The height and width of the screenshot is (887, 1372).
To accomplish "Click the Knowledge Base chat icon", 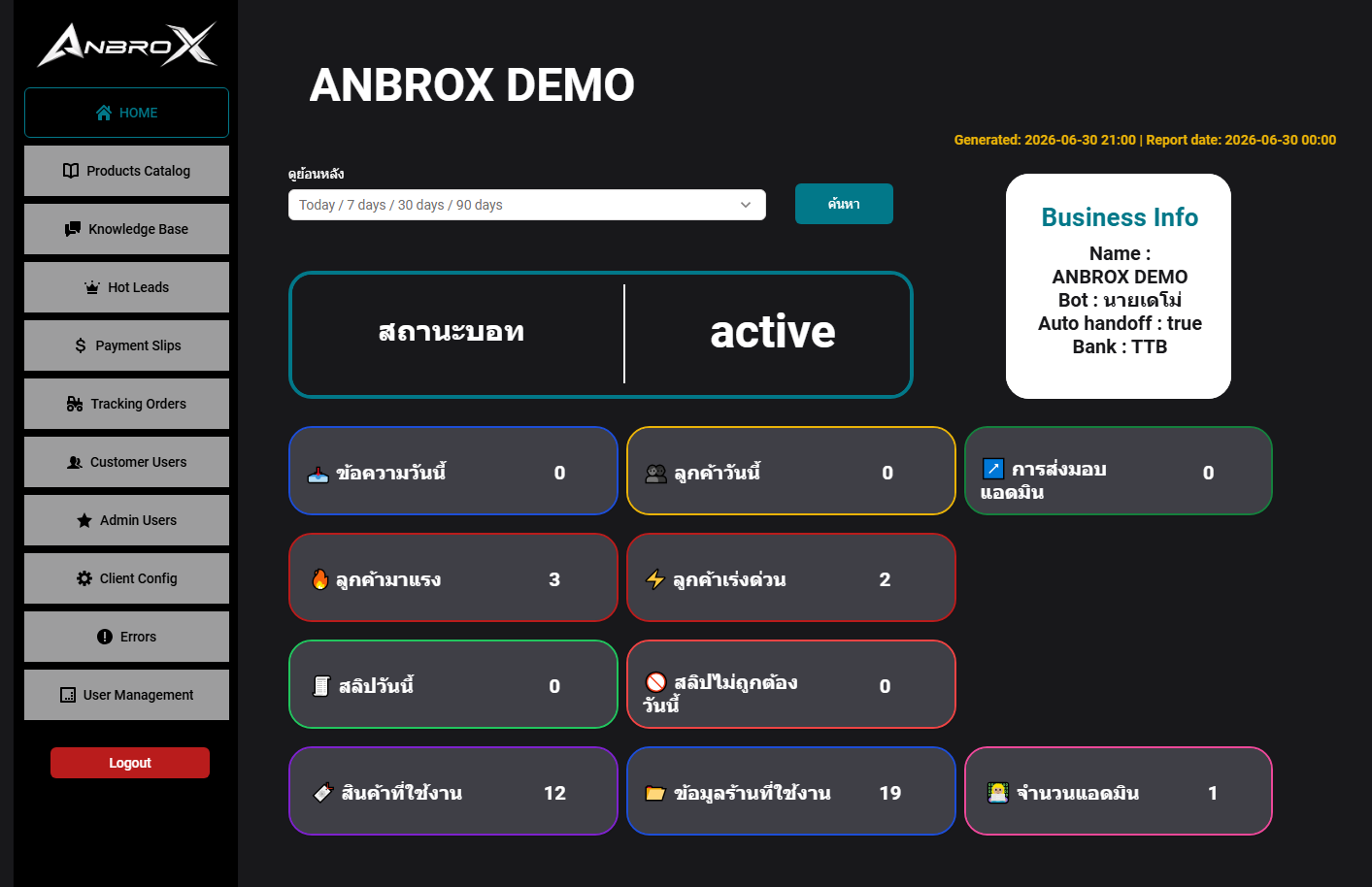I will point(73,229).
